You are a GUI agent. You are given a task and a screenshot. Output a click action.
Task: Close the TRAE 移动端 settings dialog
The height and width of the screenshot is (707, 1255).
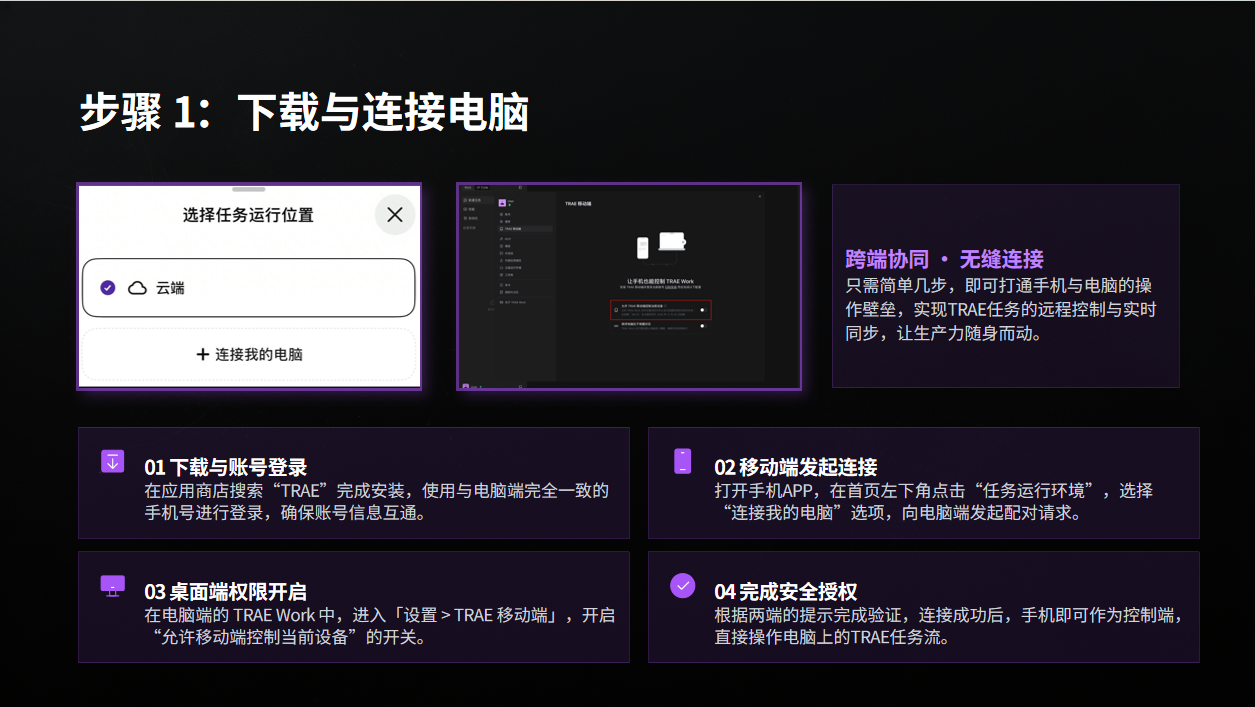pos(760,196)
